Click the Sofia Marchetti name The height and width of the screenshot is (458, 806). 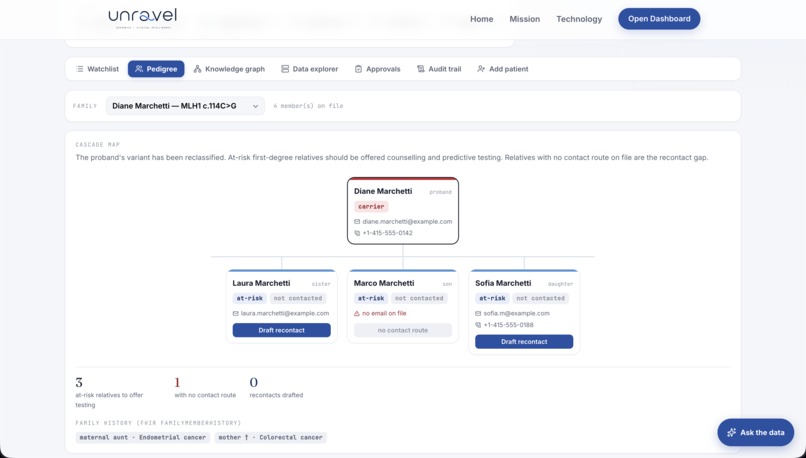point(503,283)
